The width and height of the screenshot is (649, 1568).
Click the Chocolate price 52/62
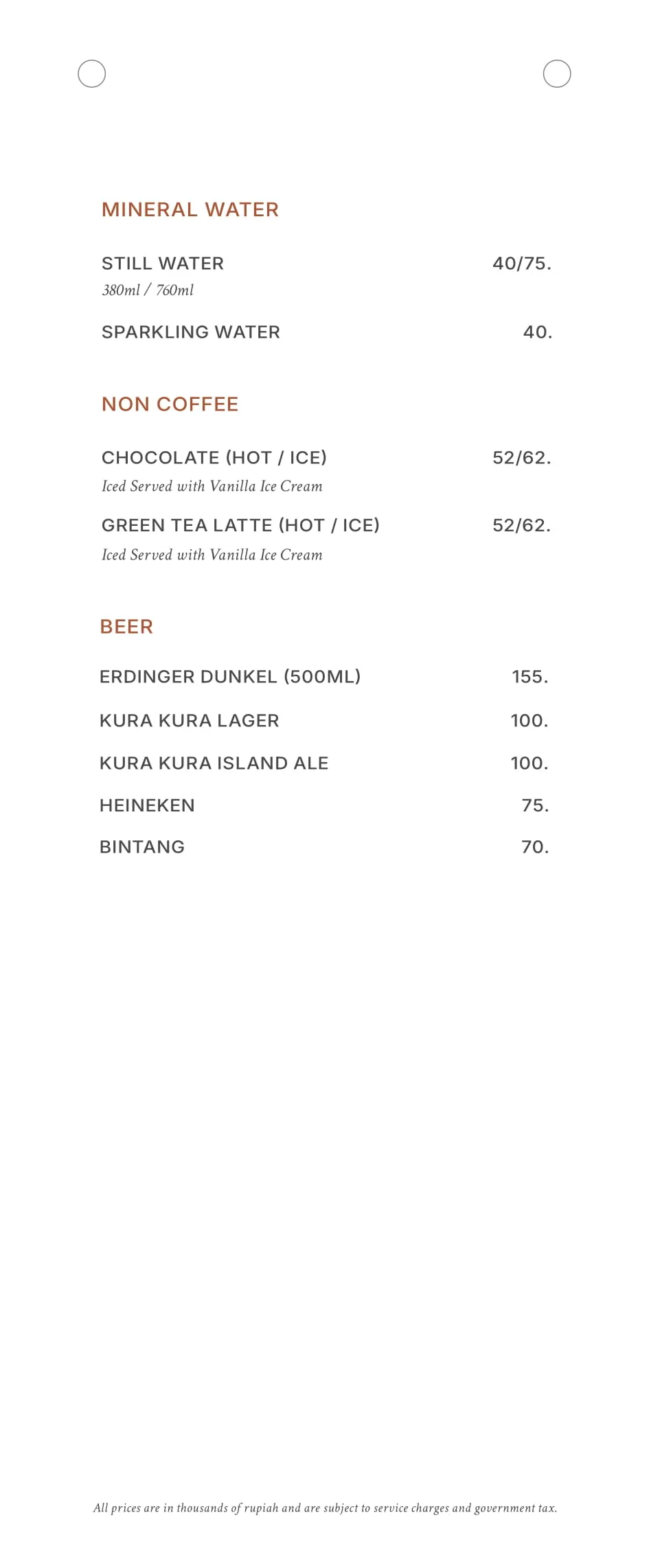coord(522,458)
